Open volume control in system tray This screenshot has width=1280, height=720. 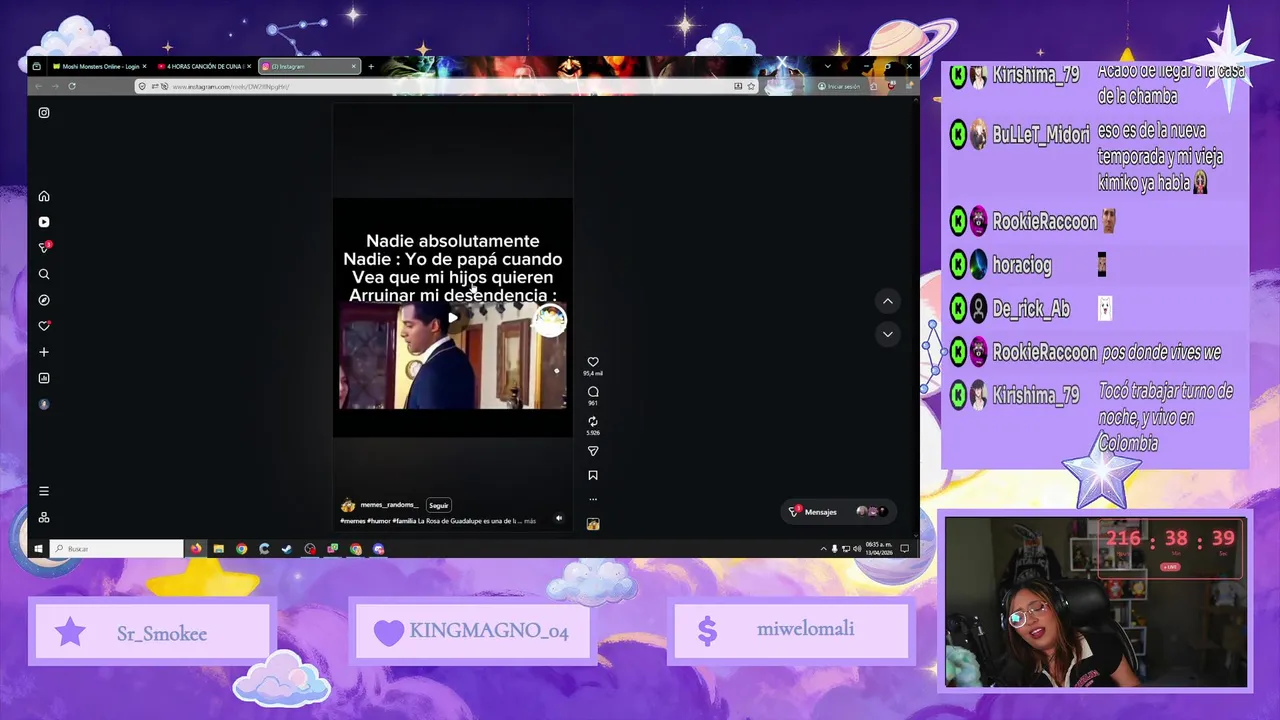click(857, 549)
